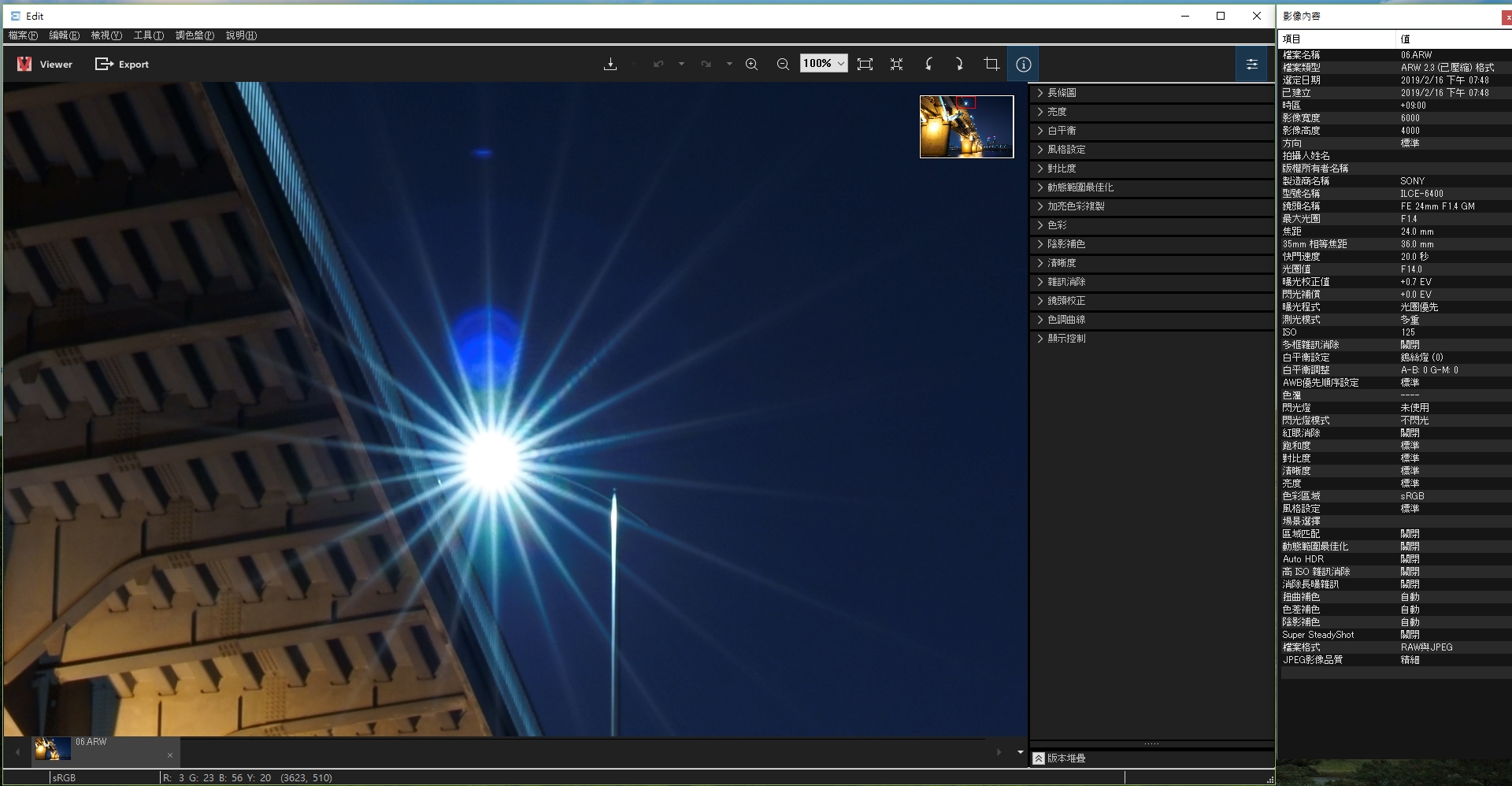The height and width of the screenshot is (786, 1512).
Task: Rotate the image clockwise
Action: click(x=959, y=65)
